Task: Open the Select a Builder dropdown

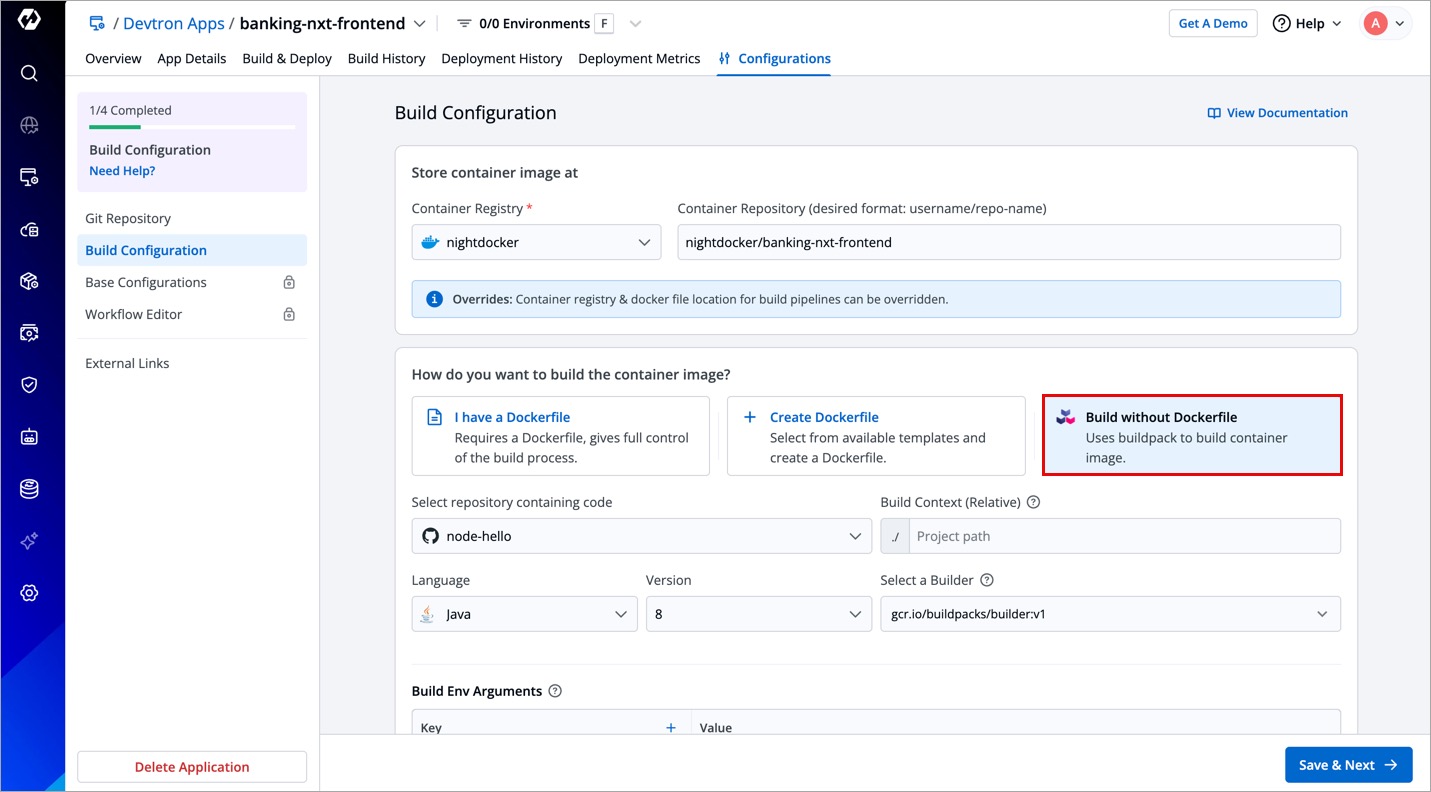Action: click(x=1110, y=614)
